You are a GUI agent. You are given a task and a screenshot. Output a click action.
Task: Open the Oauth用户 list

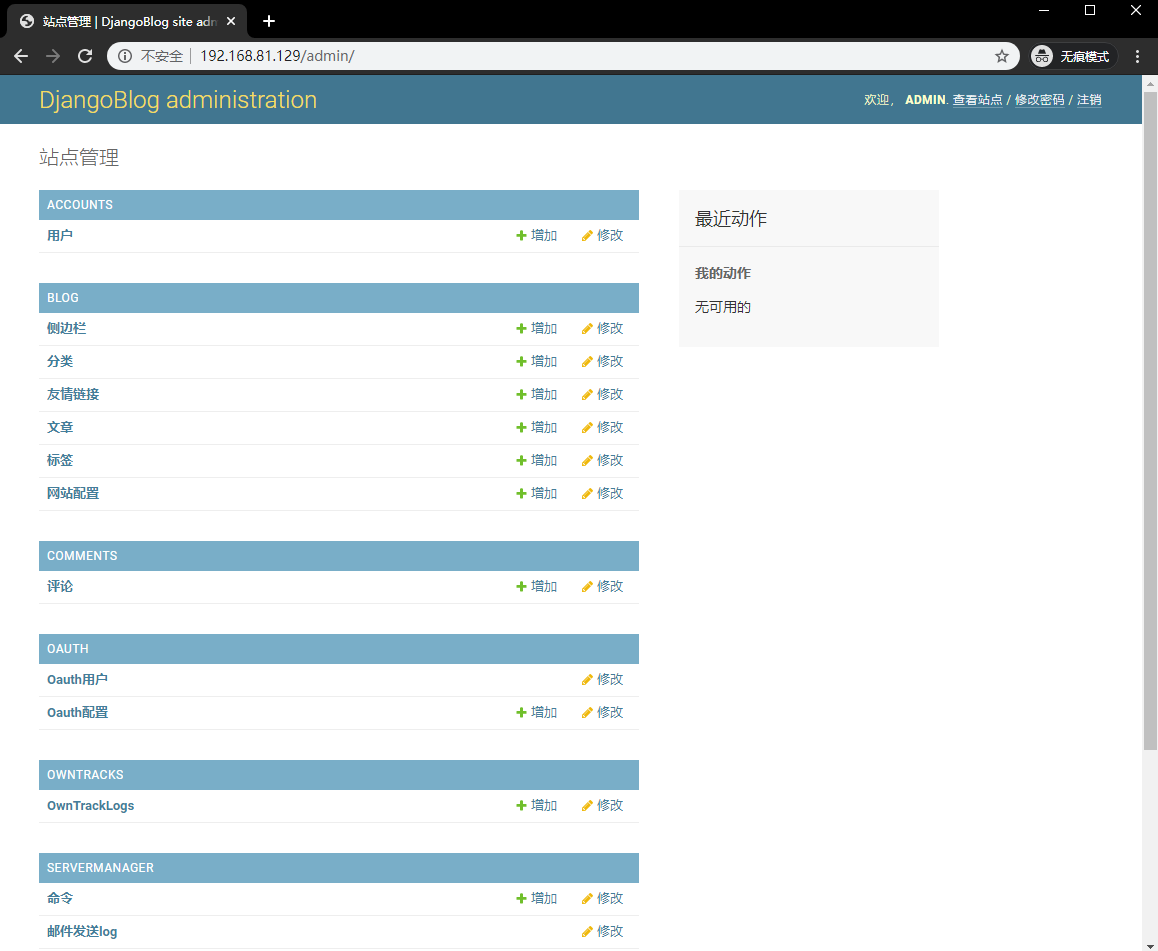(x=78, y=679)
